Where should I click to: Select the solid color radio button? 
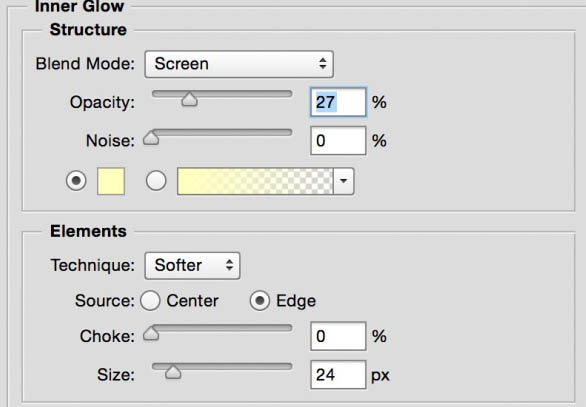[76, 181]
